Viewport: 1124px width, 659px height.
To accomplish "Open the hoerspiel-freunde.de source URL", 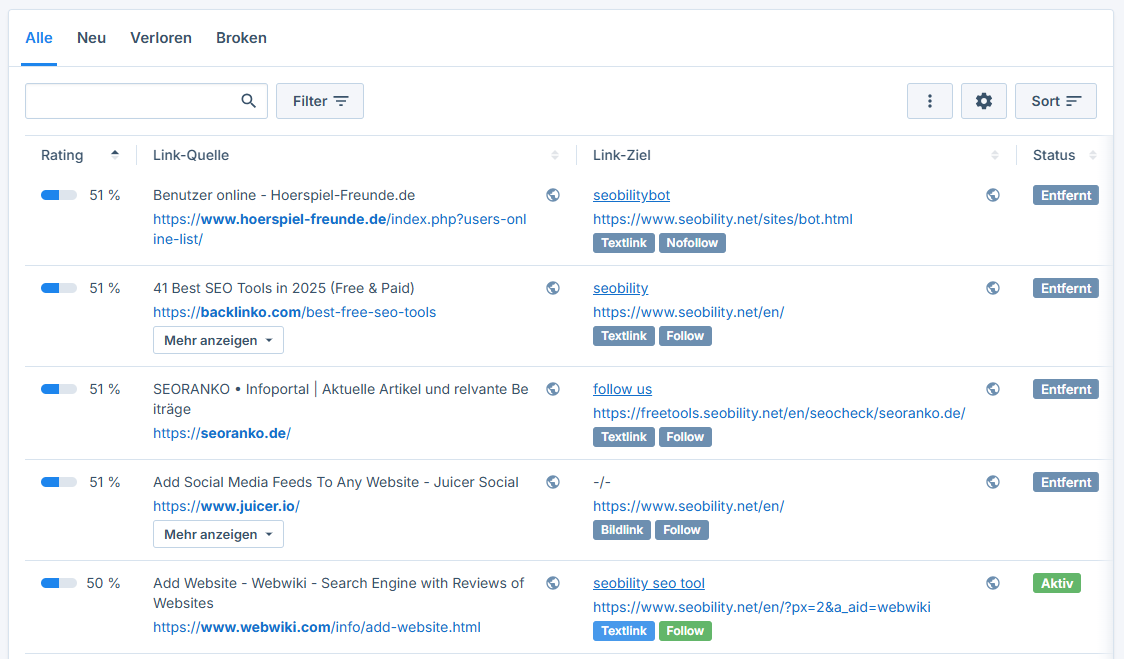I will click(340, 229).
